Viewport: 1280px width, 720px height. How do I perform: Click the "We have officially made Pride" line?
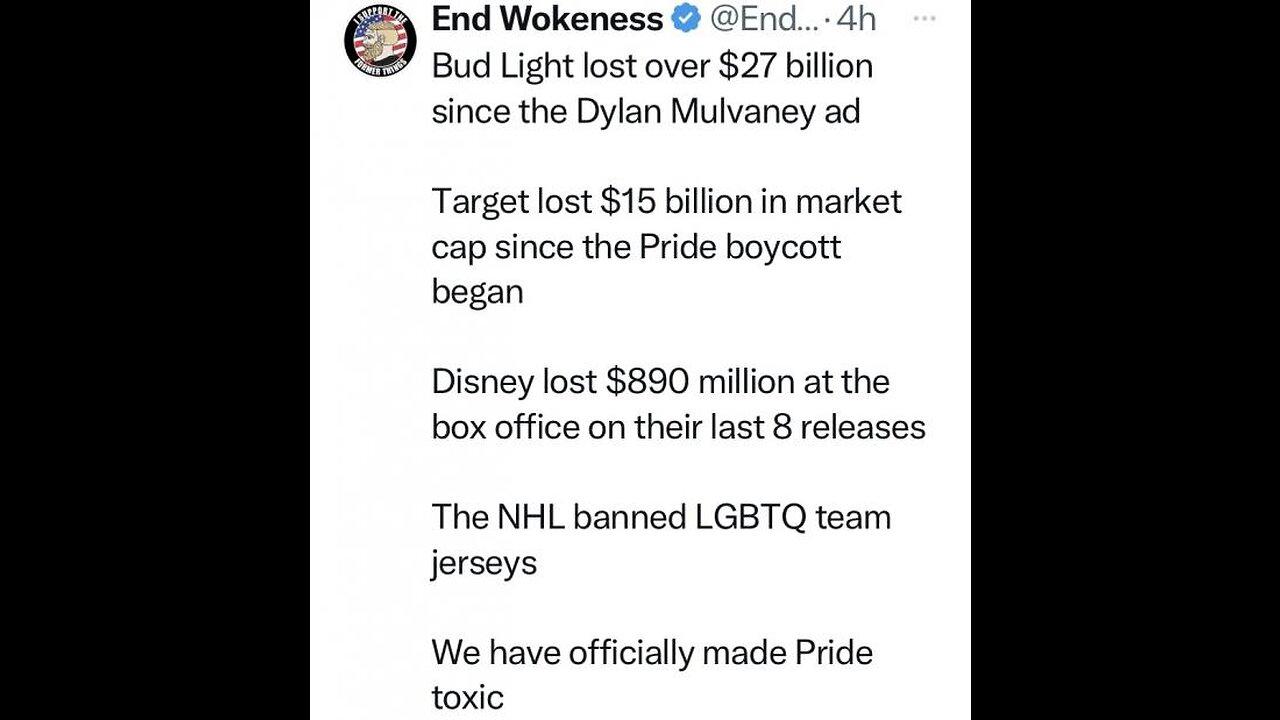pyautogui.click(x=651, y=653)
